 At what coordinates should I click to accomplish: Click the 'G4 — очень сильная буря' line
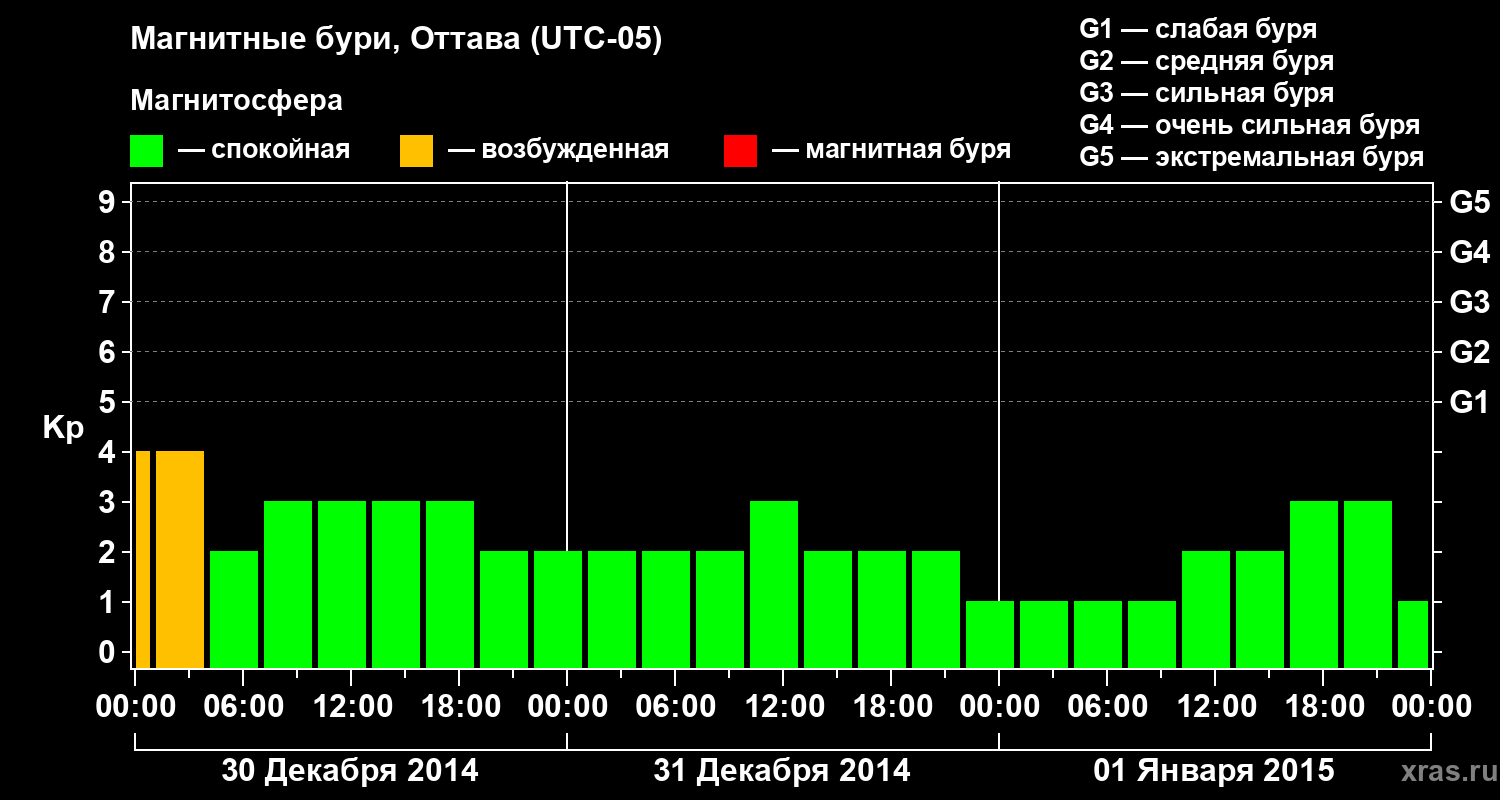pos(1250,125)
